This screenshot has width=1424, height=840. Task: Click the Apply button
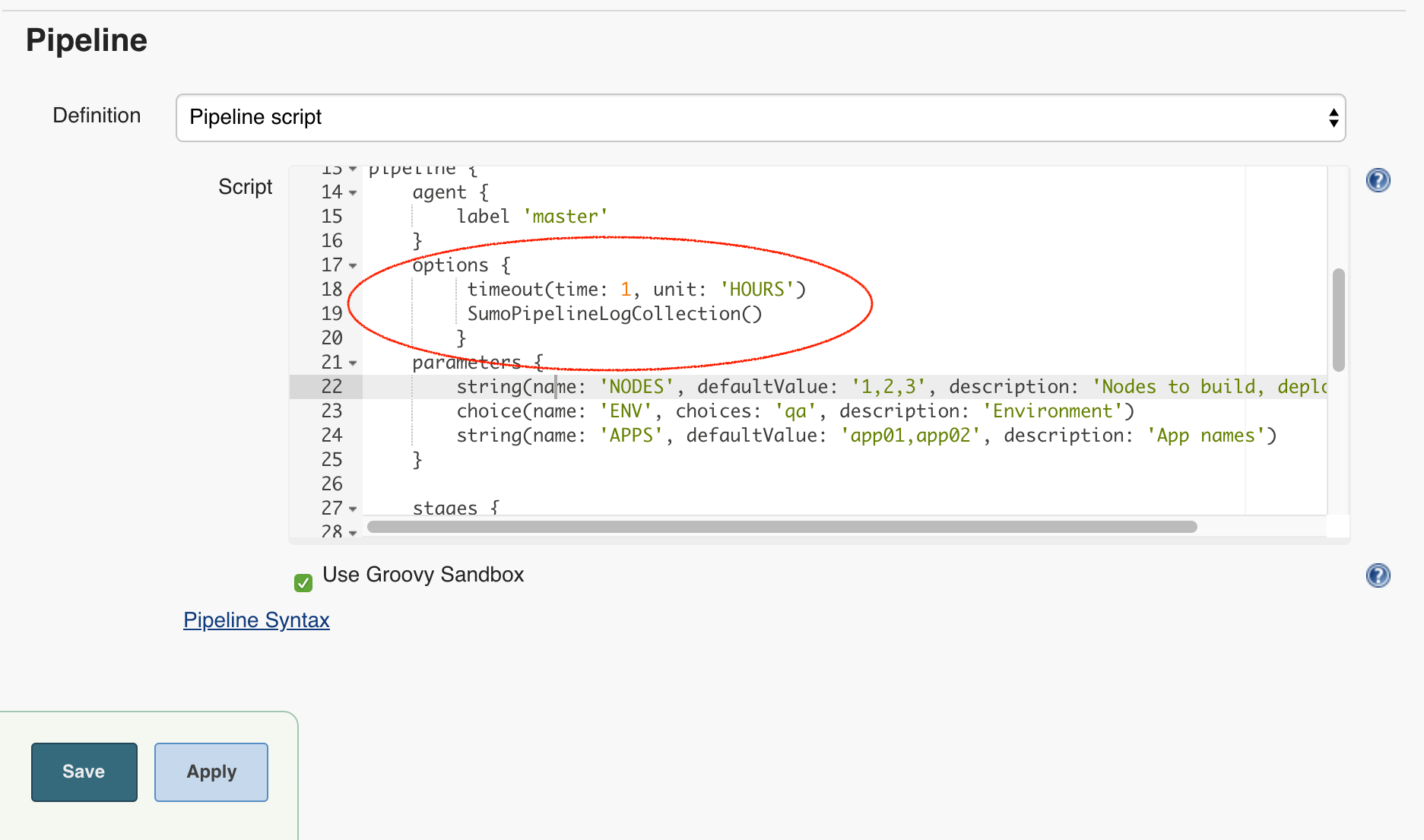[211, 772]
